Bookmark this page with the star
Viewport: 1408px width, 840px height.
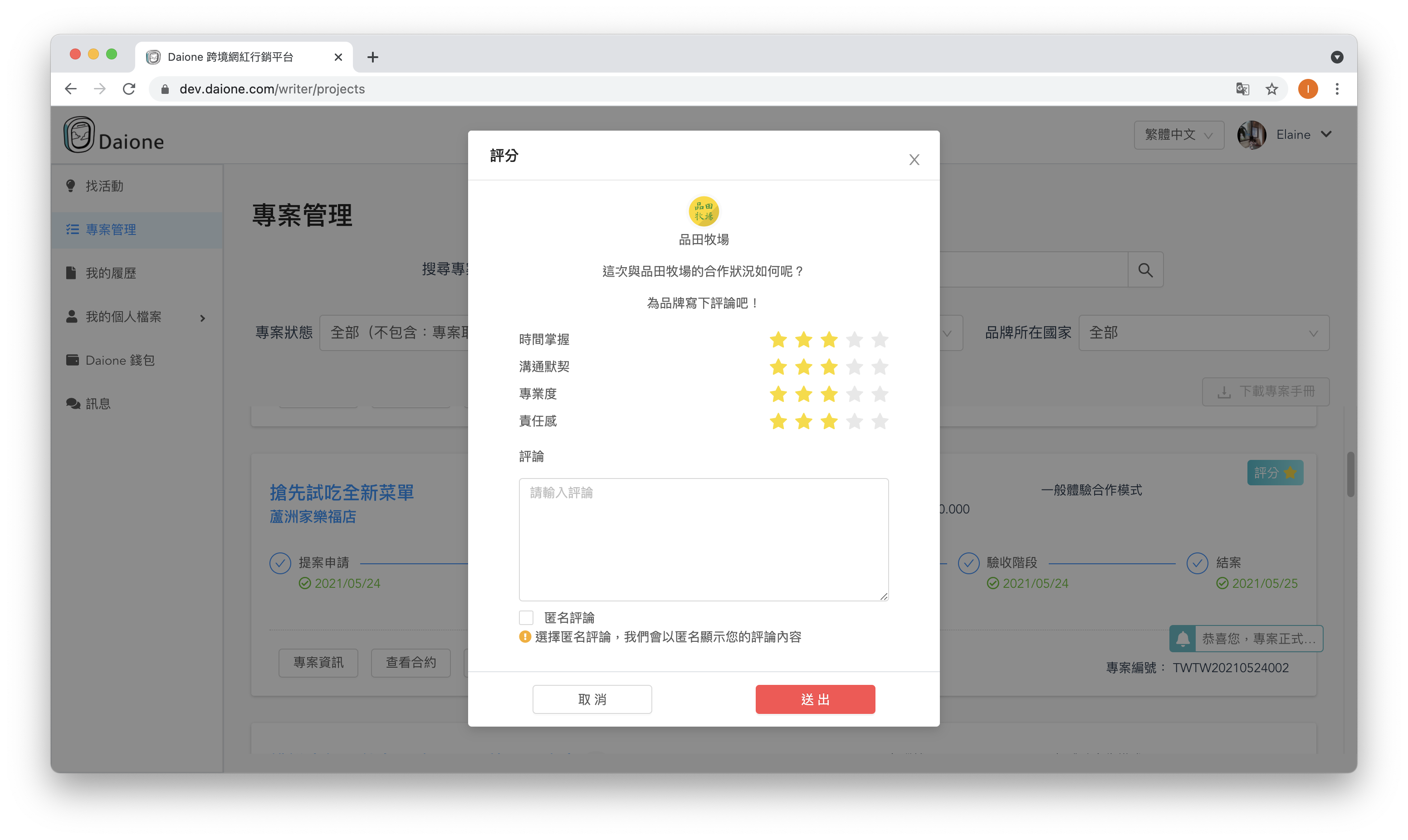pos(1271,89)
